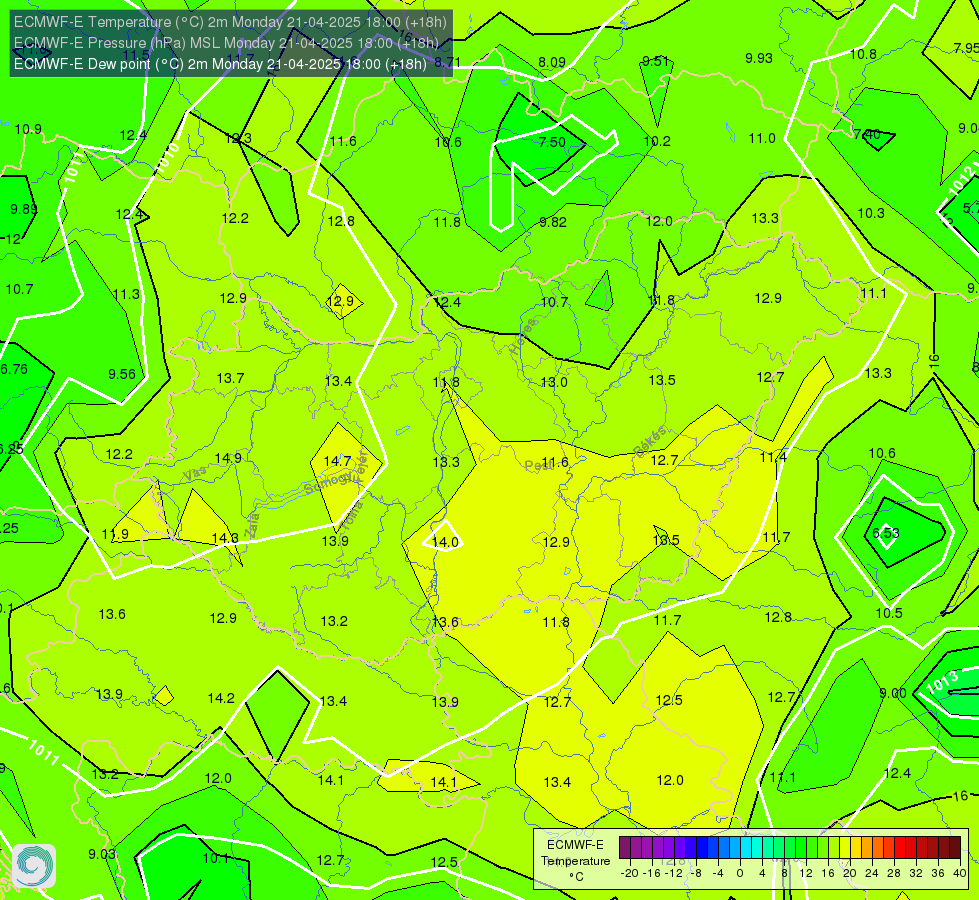
Task: Click the Zala county label
Action: (252, 525)
